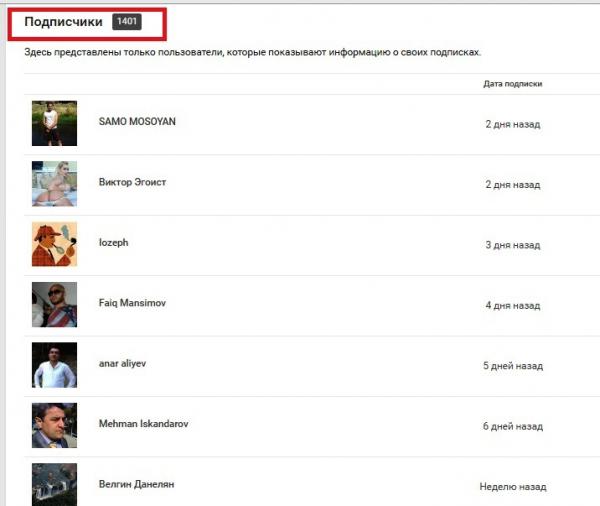Click the avatar next to SAMO MOSOYAN
Image resolution: width=600 pixels, height=506 pixels.
coord(54,123)
